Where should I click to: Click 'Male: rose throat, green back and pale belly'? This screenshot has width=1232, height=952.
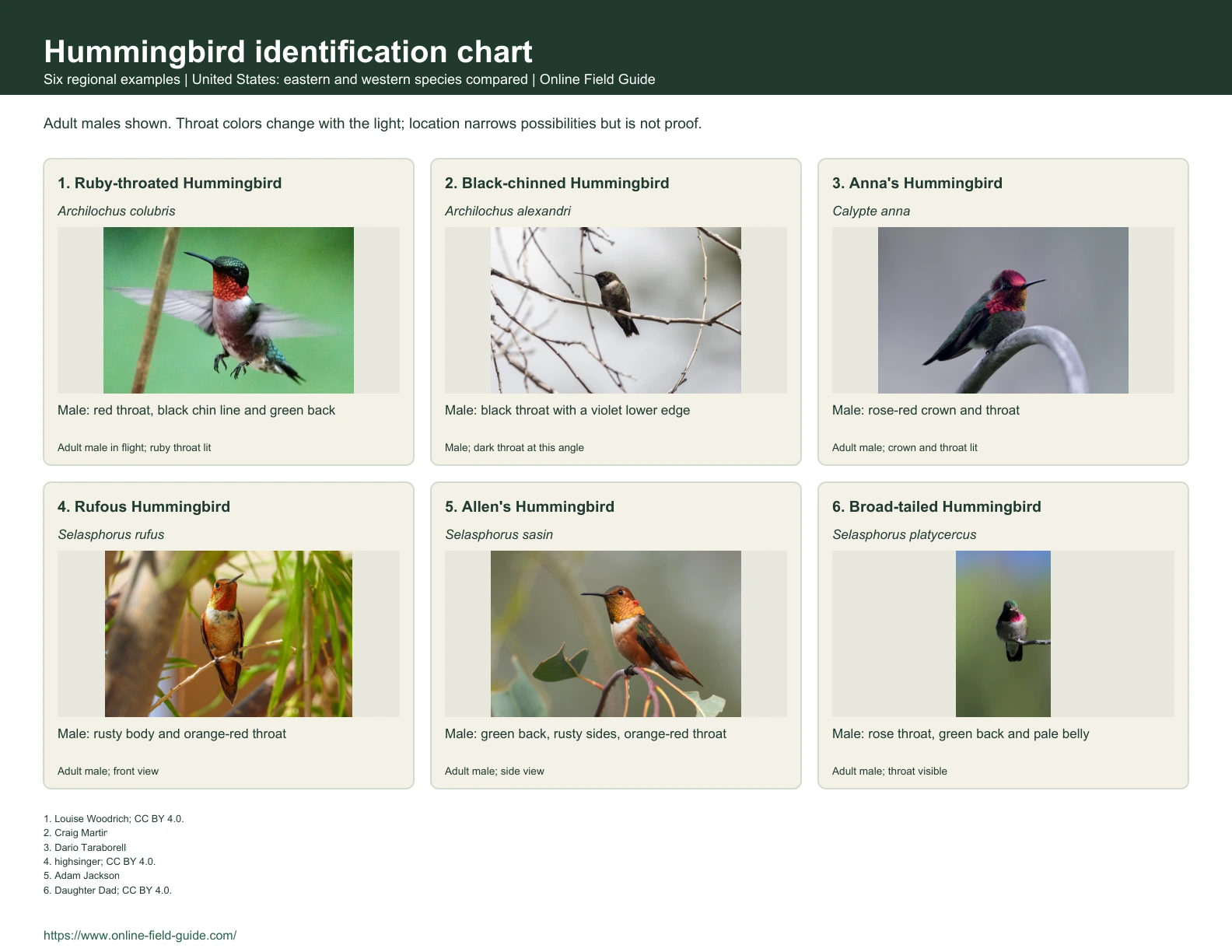coord(961,733)
